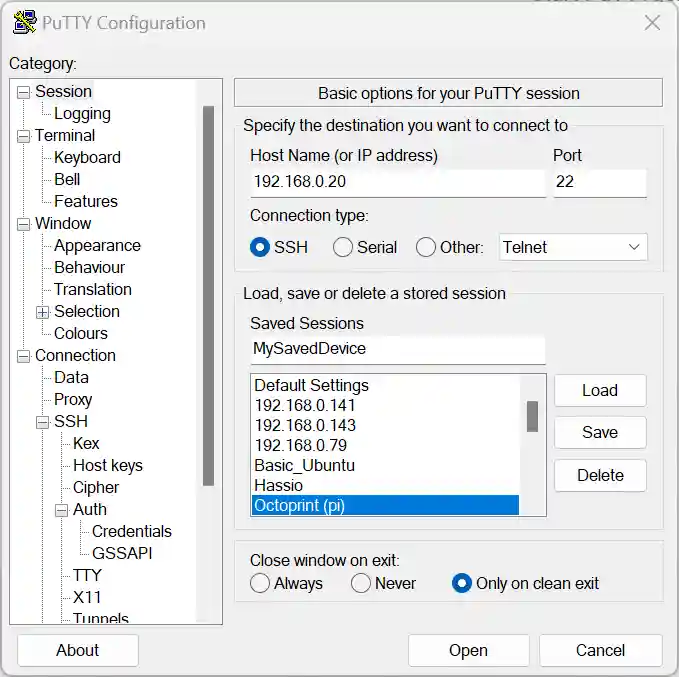Open the Cipher category
The height and width of the screenshot is (677, 679).
[x=96, y=488]
